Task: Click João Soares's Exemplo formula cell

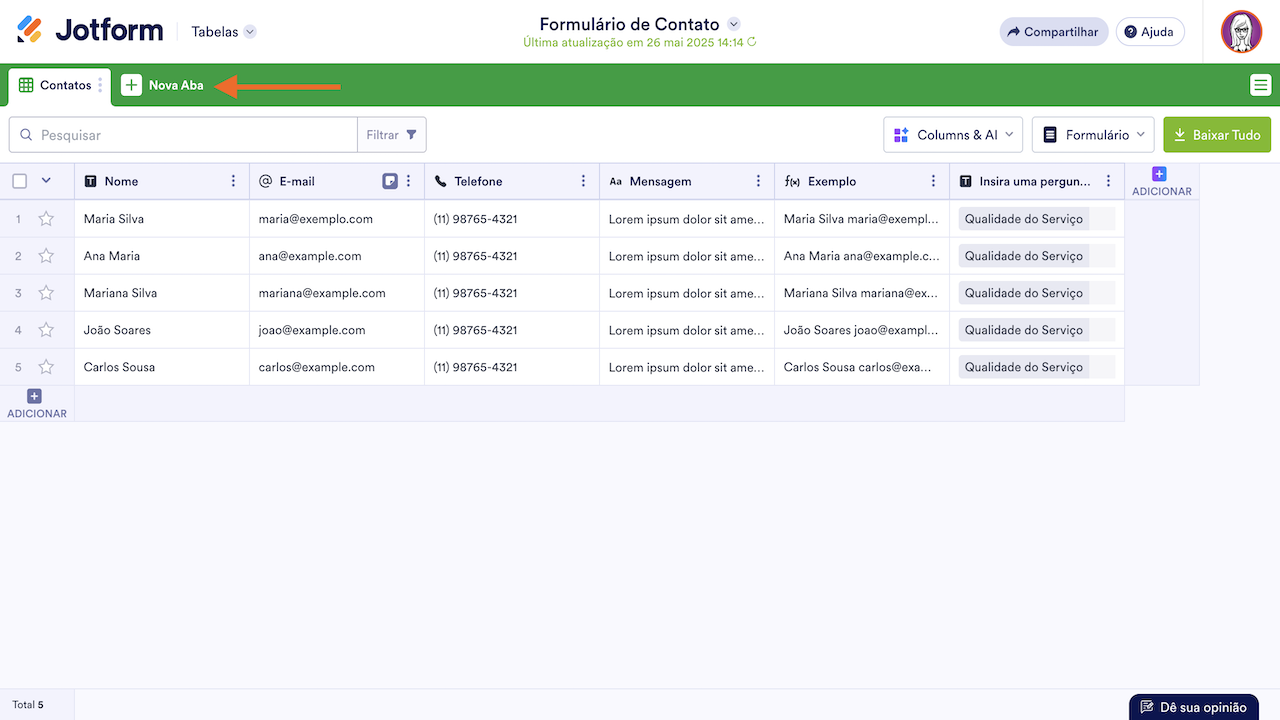Action: pyautogui.click(x=862, y=330)
